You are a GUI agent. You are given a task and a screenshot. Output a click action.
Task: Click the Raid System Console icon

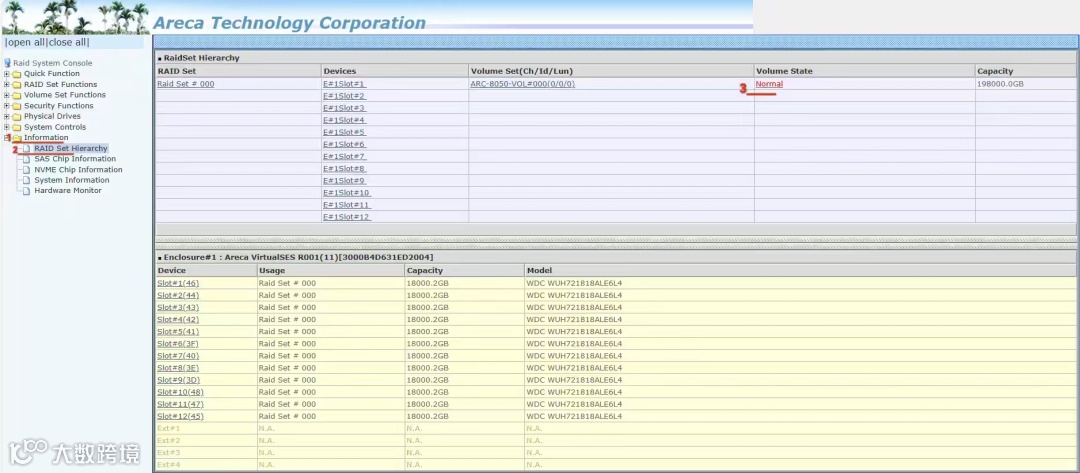8,63
